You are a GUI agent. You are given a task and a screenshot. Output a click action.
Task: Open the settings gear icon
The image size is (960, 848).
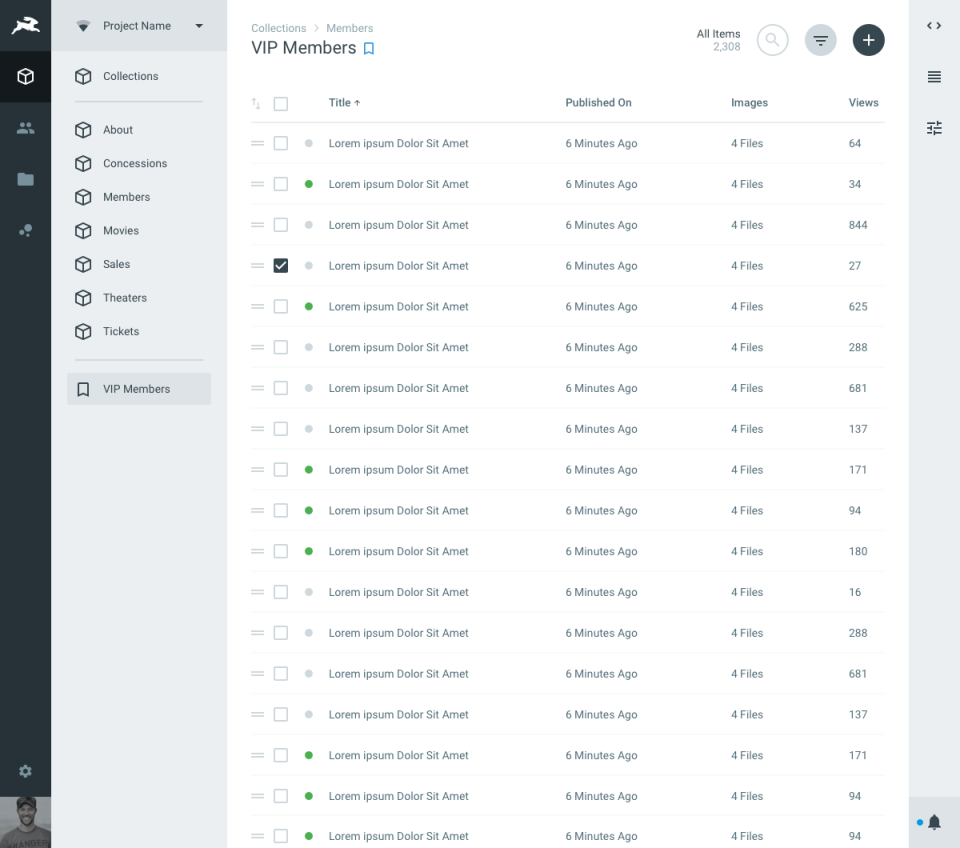[25, 771]
